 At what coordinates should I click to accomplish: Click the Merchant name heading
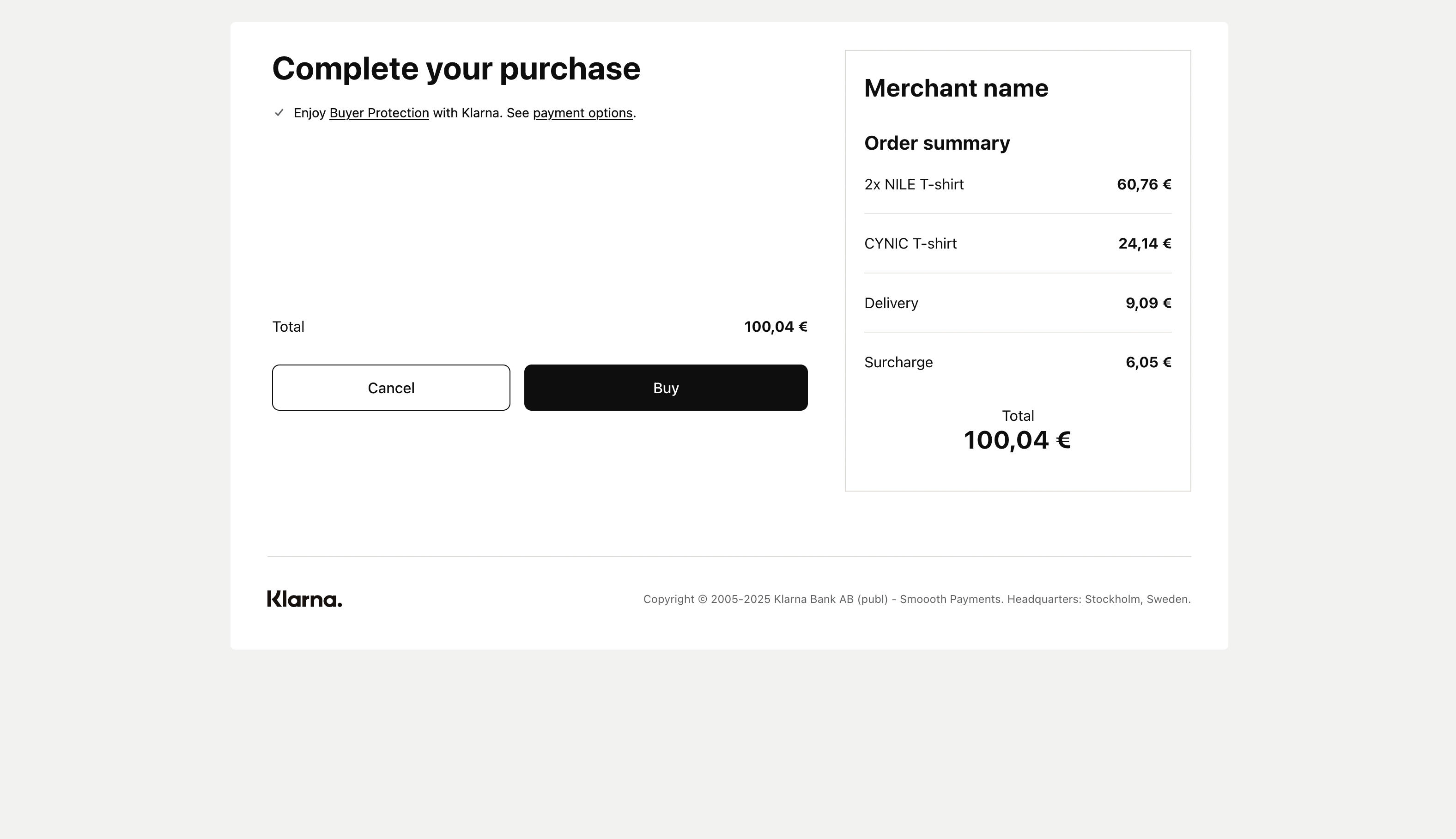(956, 88)
